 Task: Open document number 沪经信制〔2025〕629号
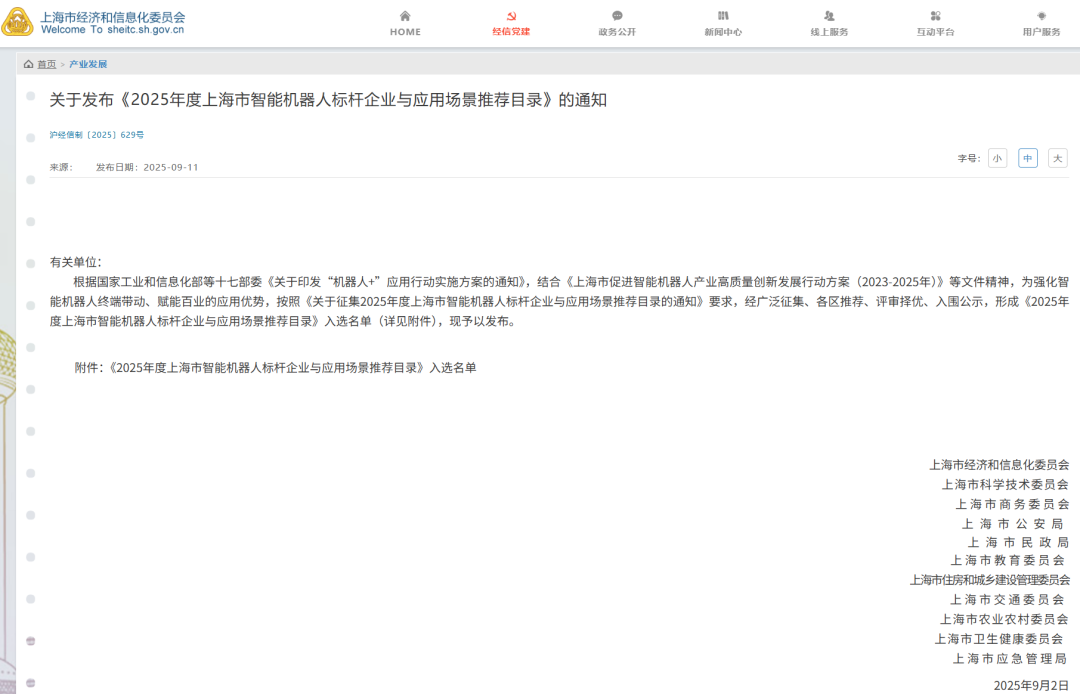click(91, 134)
